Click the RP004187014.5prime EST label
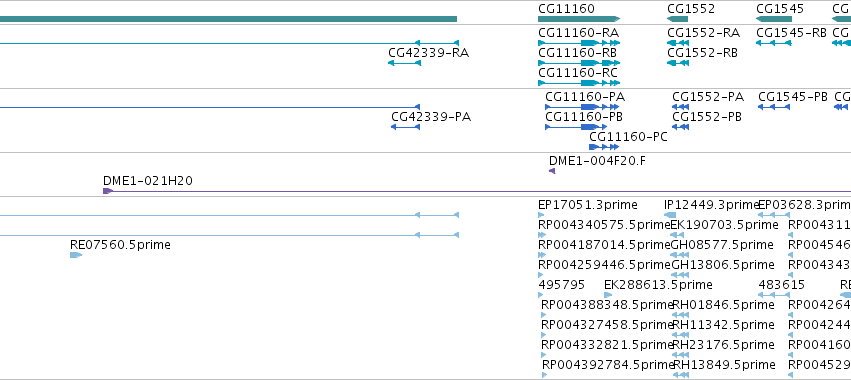The width and height of the screenshot is (851, 380). coord(604,245)
